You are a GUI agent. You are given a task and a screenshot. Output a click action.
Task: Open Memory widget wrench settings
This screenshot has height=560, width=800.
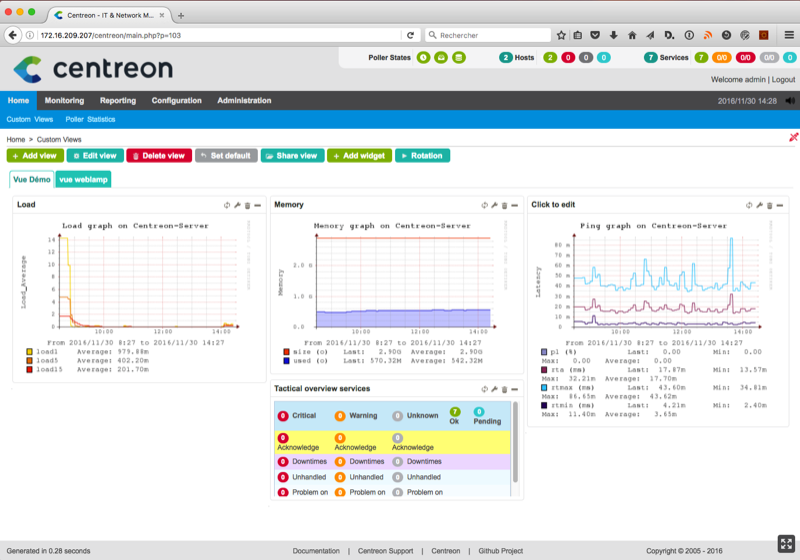[x=493, y=204]
